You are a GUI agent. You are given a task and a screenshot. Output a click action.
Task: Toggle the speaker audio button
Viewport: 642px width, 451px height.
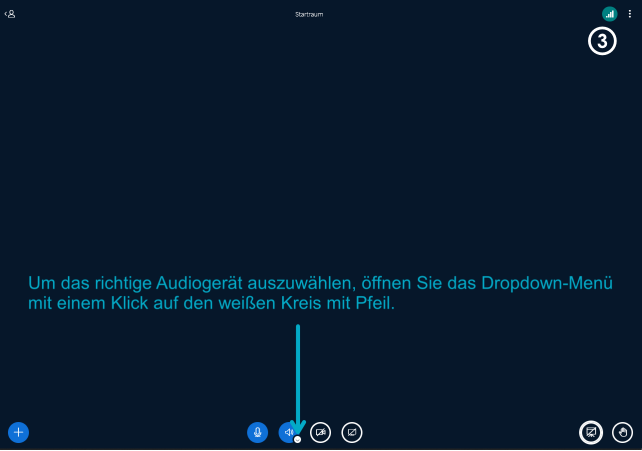click(288, 432)
